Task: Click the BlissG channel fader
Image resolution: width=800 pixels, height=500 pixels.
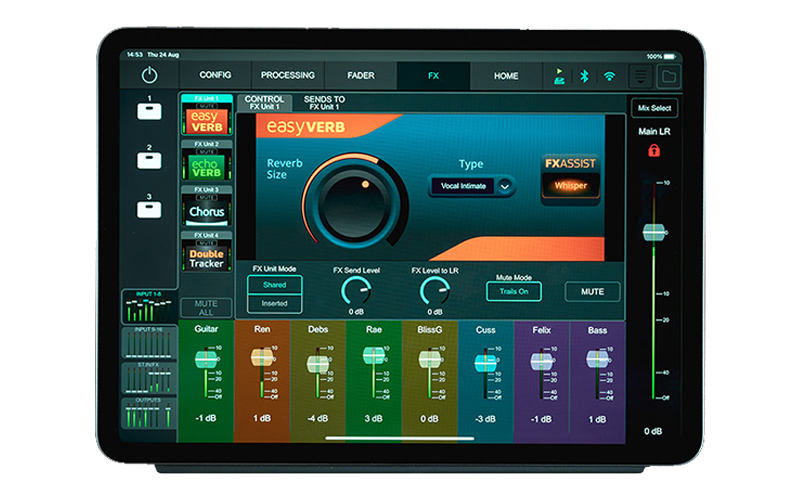Action: tap(430, 359)
